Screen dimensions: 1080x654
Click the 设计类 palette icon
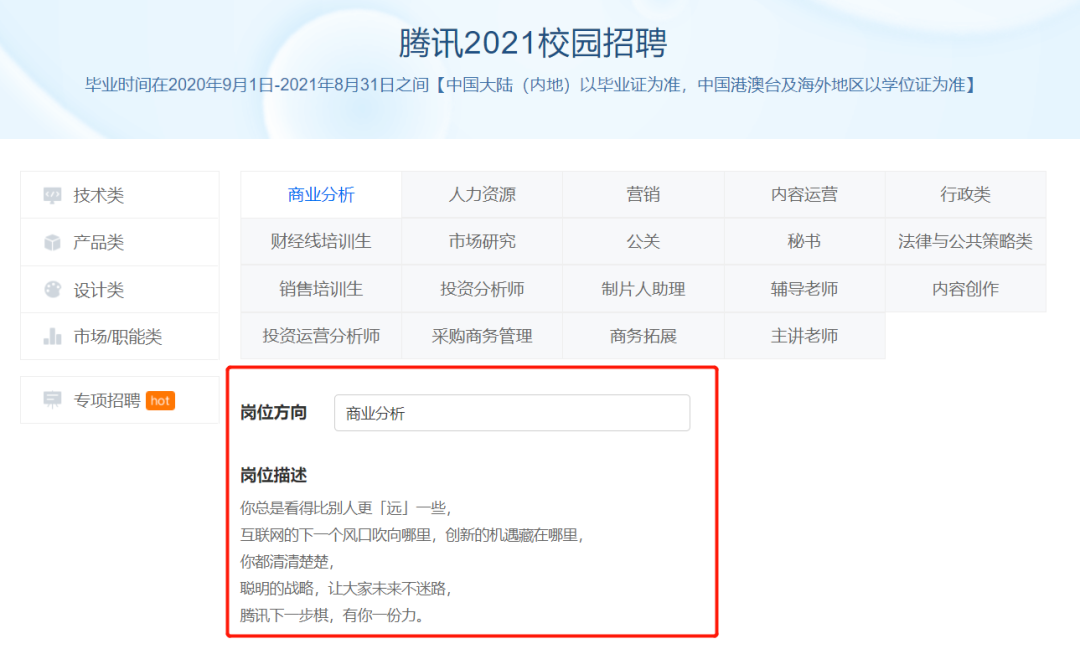[x=52, y=290]
